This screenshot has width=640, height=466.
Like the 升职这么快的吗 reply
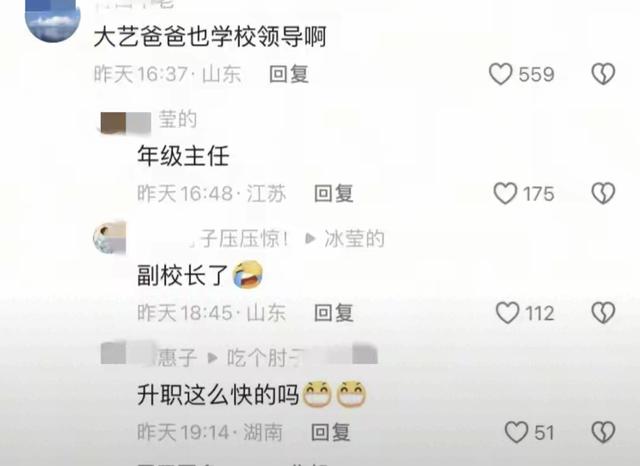click(x=516, y=432)
